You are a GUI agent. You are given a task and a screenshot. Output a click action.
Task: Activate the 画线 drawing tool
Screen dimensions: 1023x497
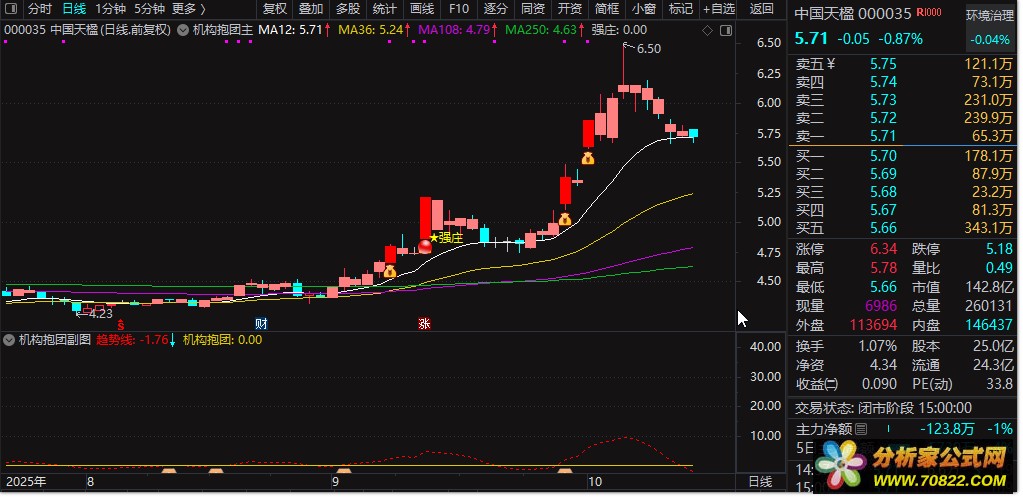pyautogui.click(x=422, y=8)
